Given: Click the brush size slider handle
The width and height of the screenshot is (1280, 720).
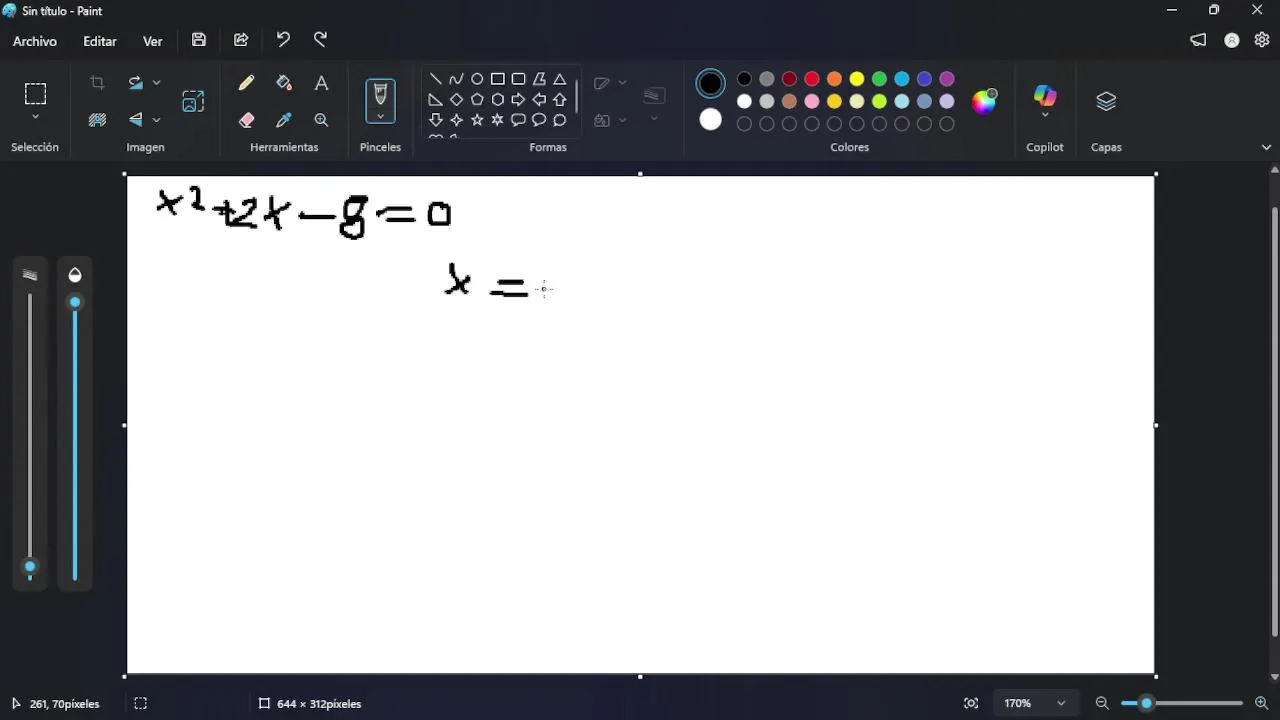Looking at the screenshot, I should pyautogui.click(x=30, y=567).
